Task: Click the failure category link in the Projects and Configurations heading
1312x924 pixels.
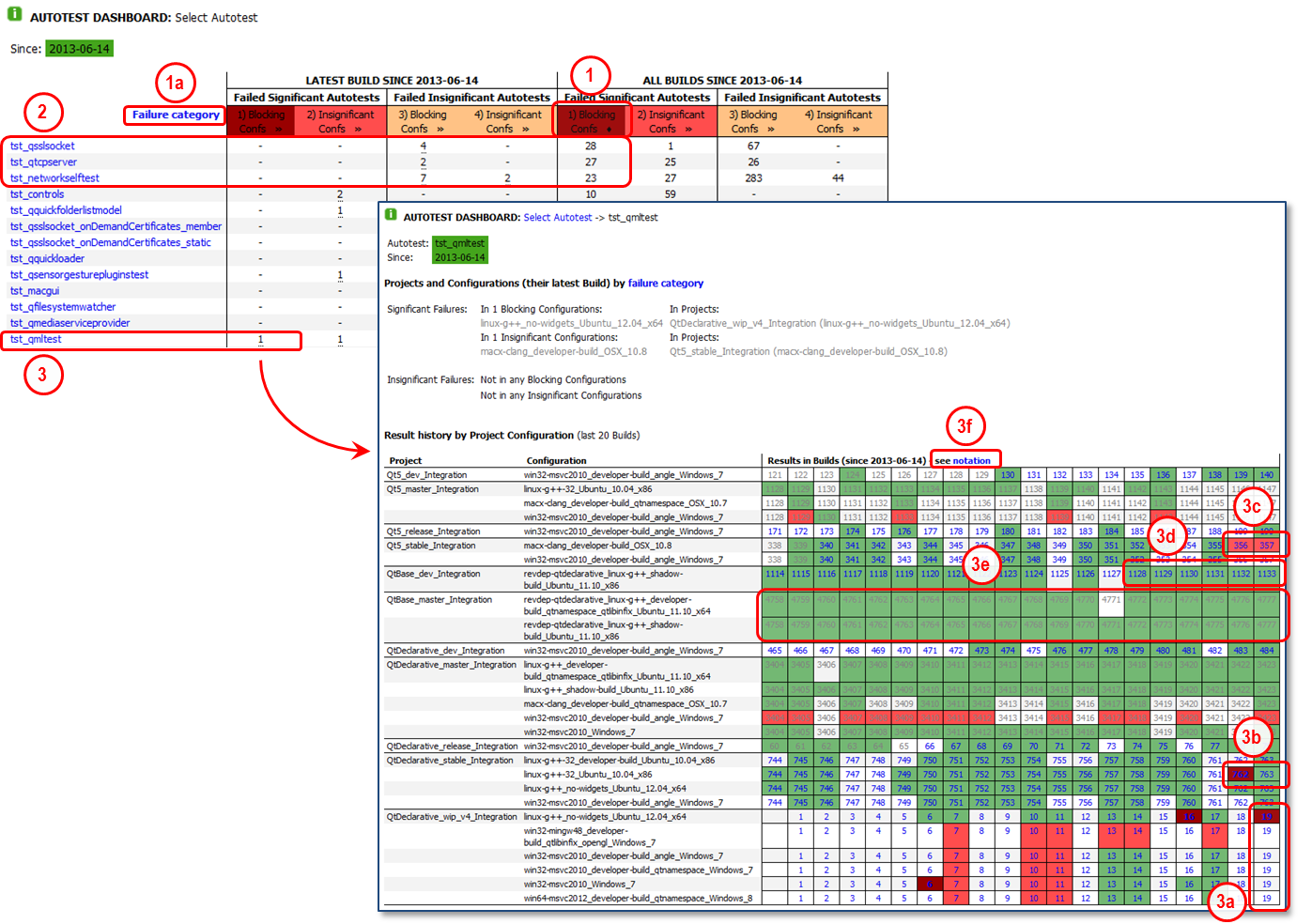Action: click(x=665, y=283)
